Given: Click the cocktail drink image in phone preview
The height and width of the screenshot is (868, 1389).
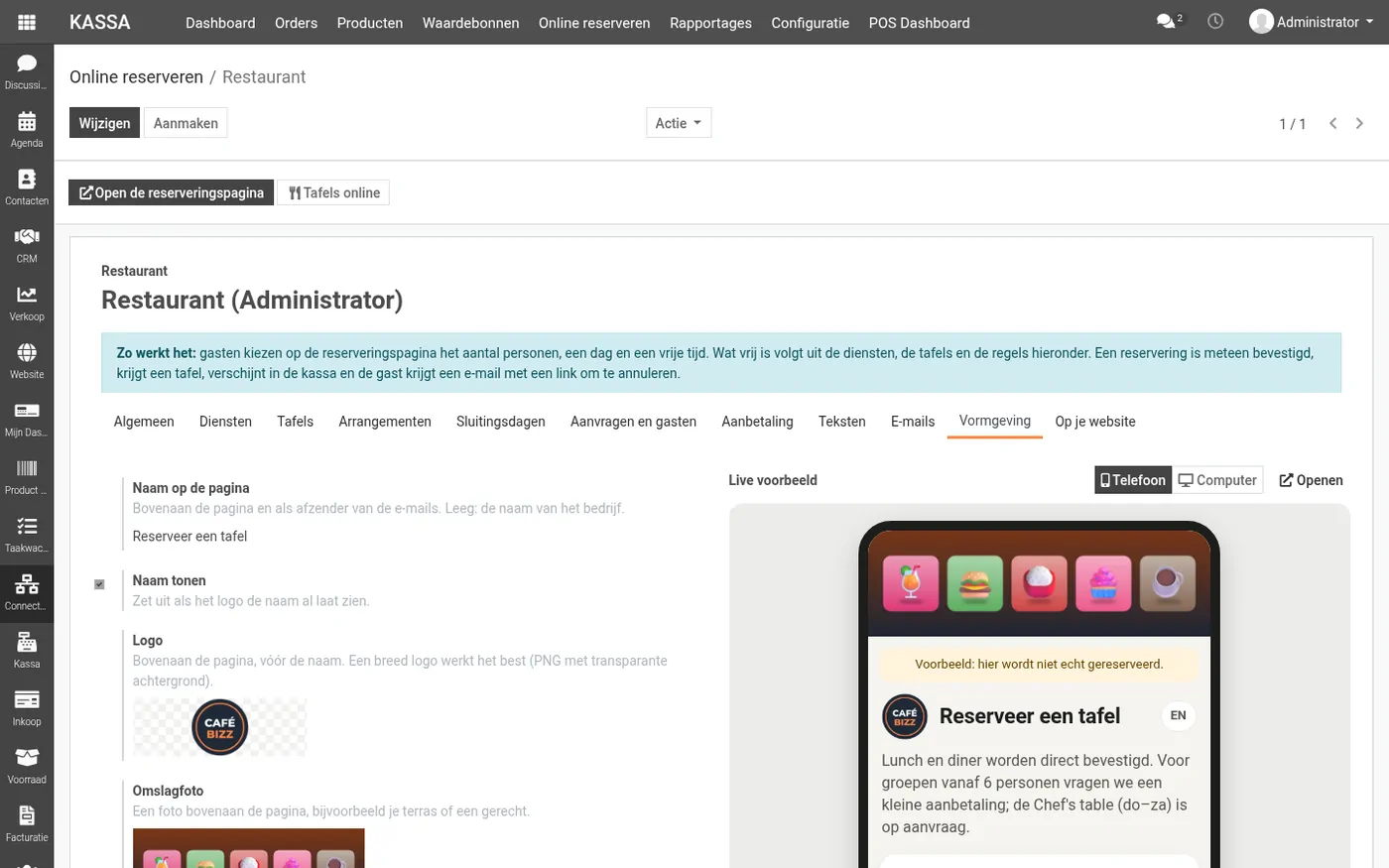Looking at the screenshot, I should point(911,582).
